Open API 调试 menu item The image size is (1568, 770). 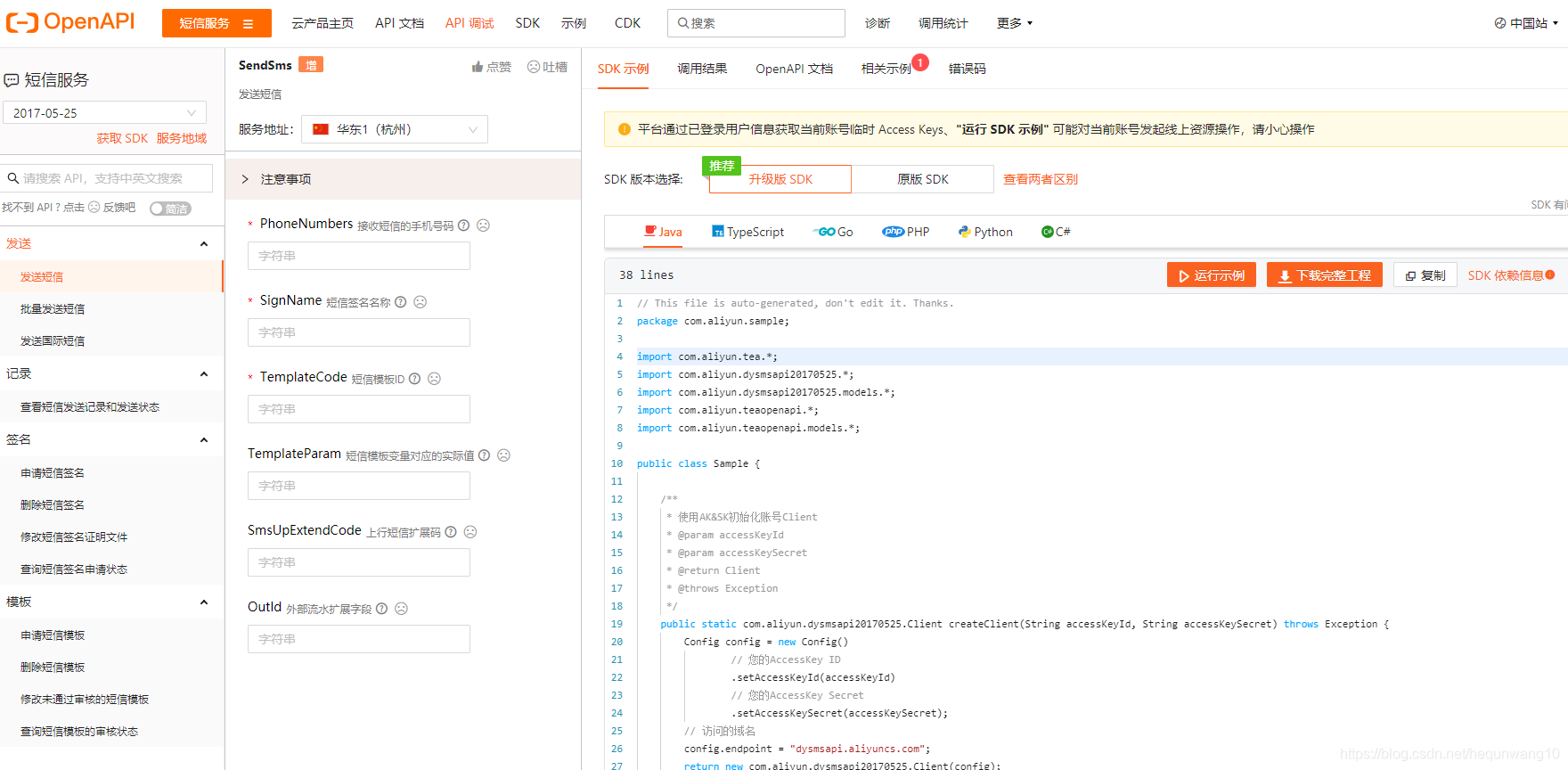pos(470,23)
